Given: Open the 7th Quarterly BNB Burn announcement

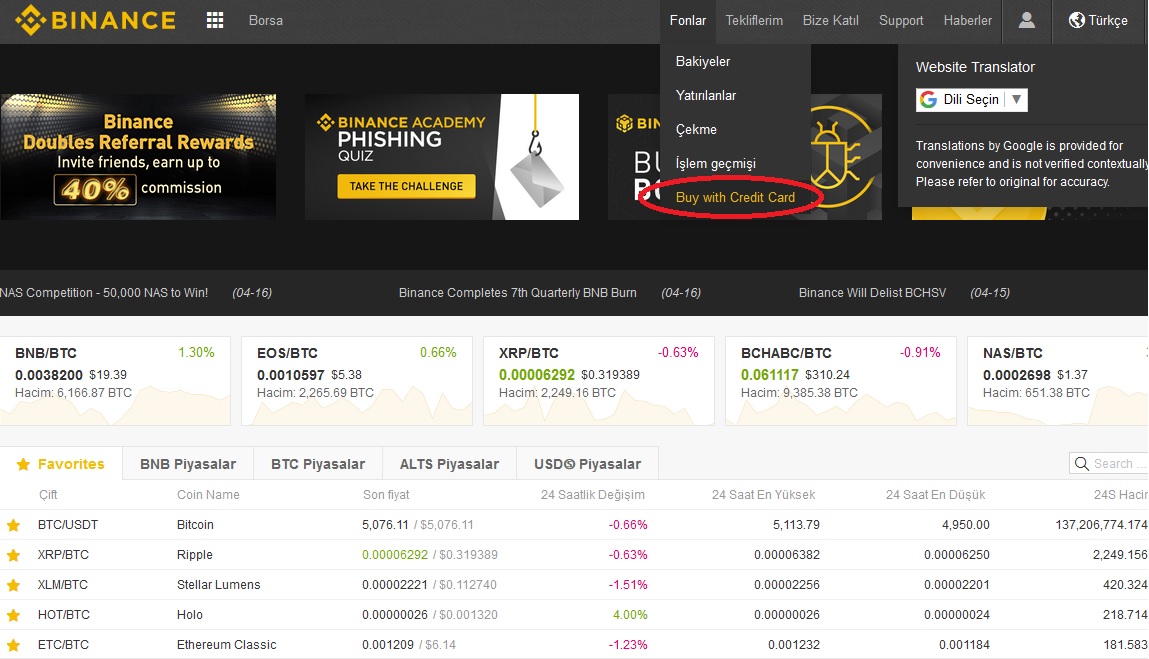Looking at the screenshot, I should pyautogui.click(x=517, y=292).
